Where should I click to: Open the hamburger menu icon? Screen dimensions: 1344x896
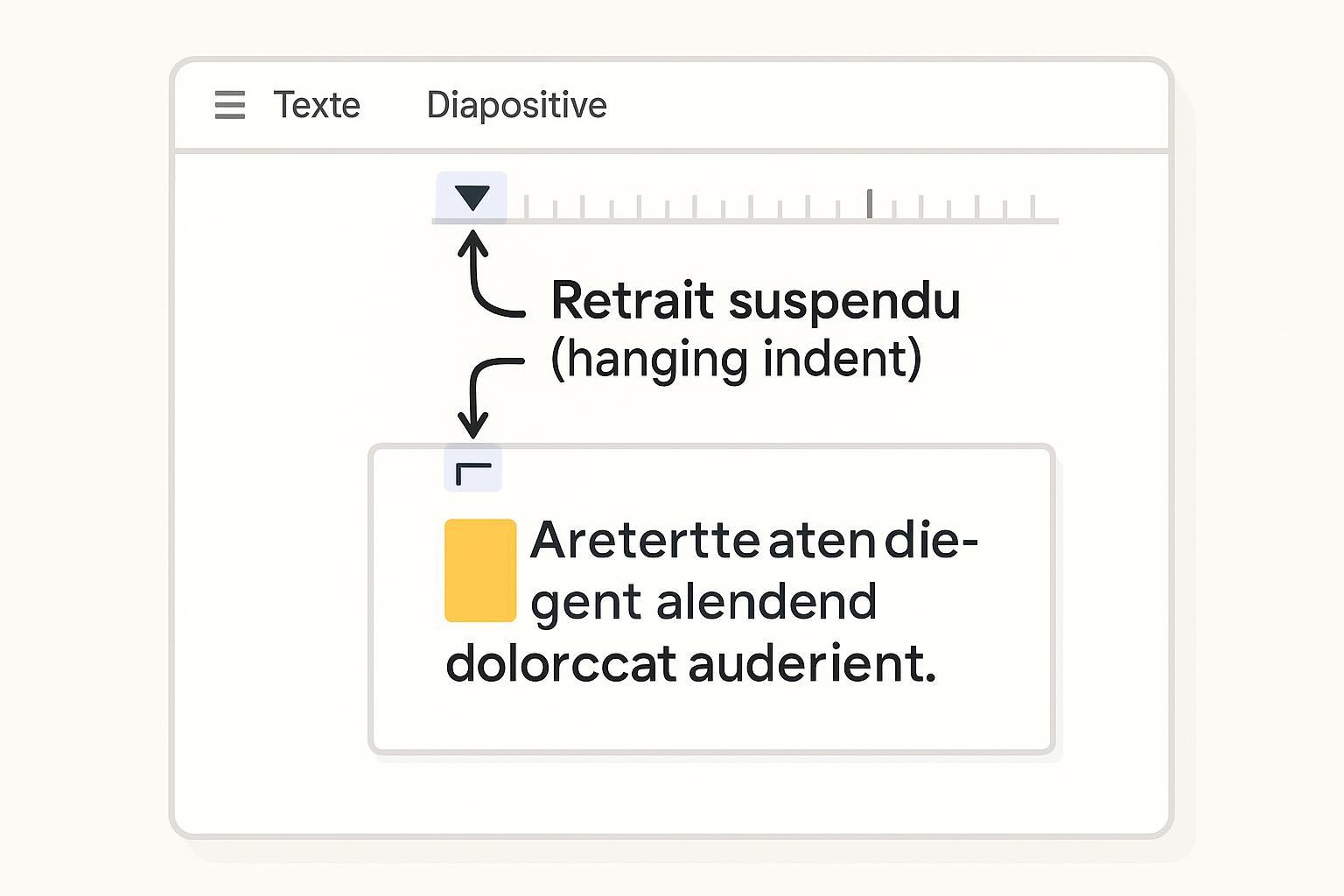tap(229, 105)
